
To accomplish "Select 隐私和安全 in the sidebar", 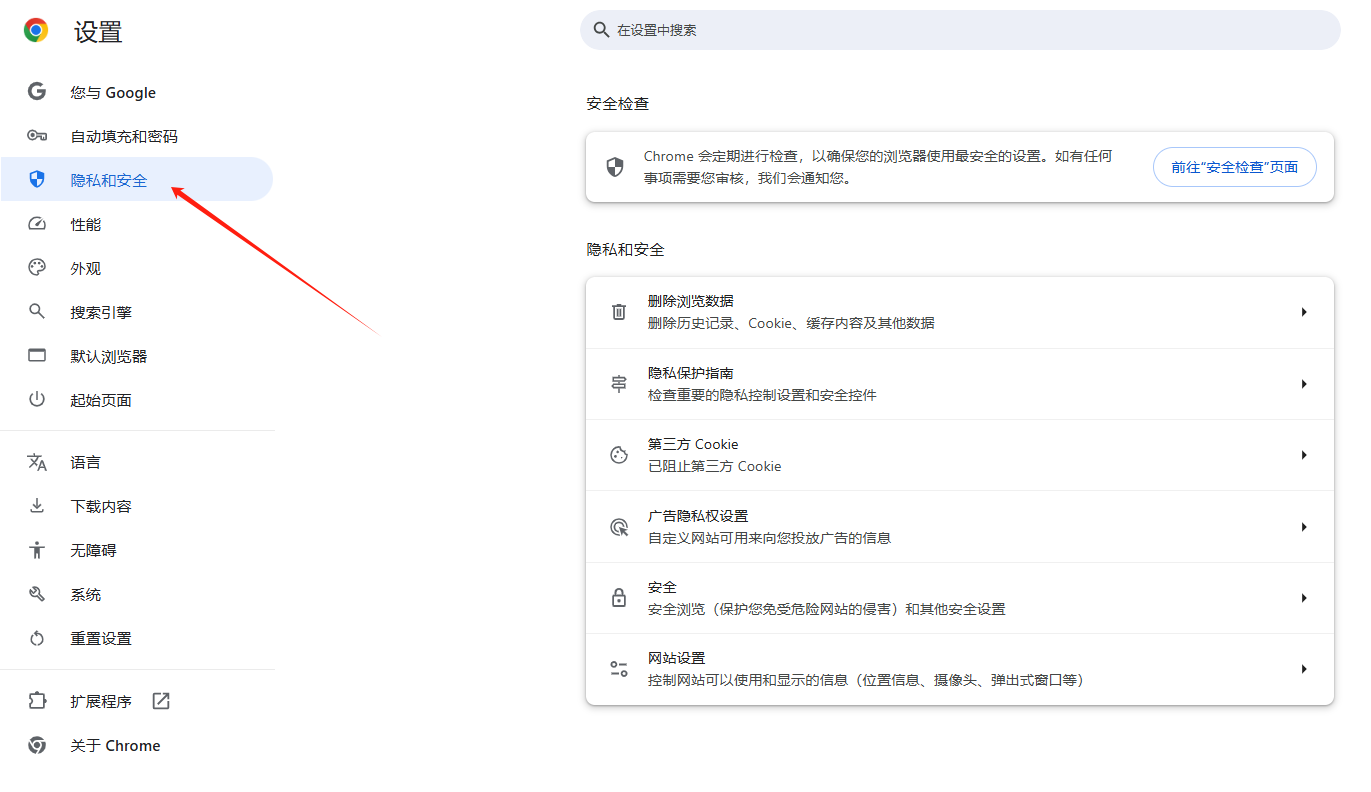I will pyautogui.click(x=136, y=180).
